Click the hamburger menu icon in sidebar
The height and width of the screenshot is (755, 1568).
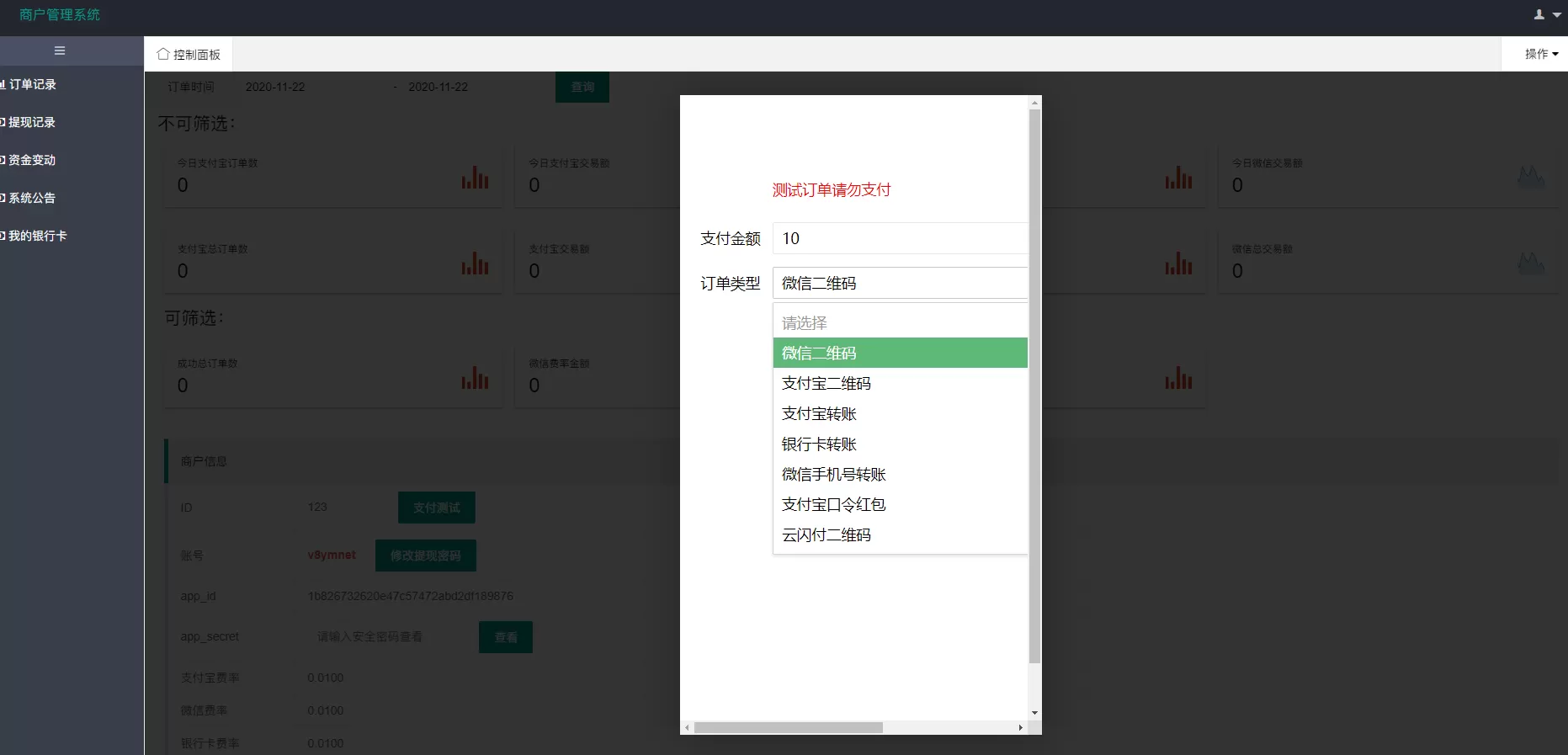60,51
